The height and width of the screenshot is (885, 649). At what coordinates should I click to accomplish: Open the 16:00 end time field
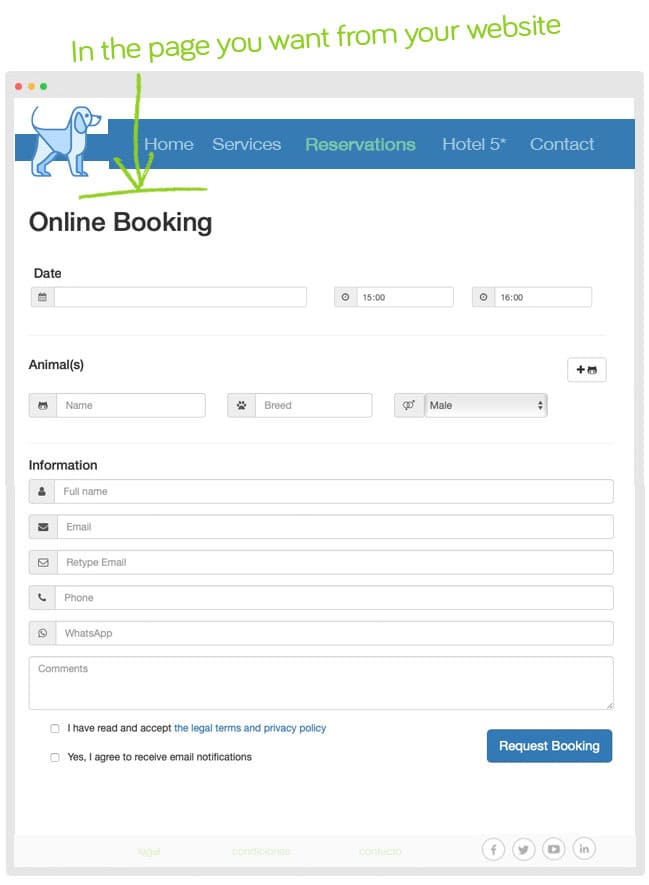(543, 297)
